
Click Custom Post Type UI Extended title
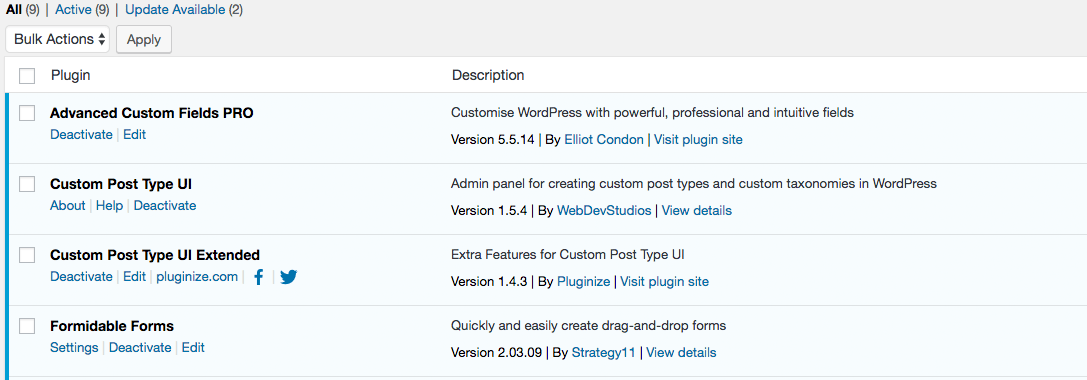[x=155, y=254]
